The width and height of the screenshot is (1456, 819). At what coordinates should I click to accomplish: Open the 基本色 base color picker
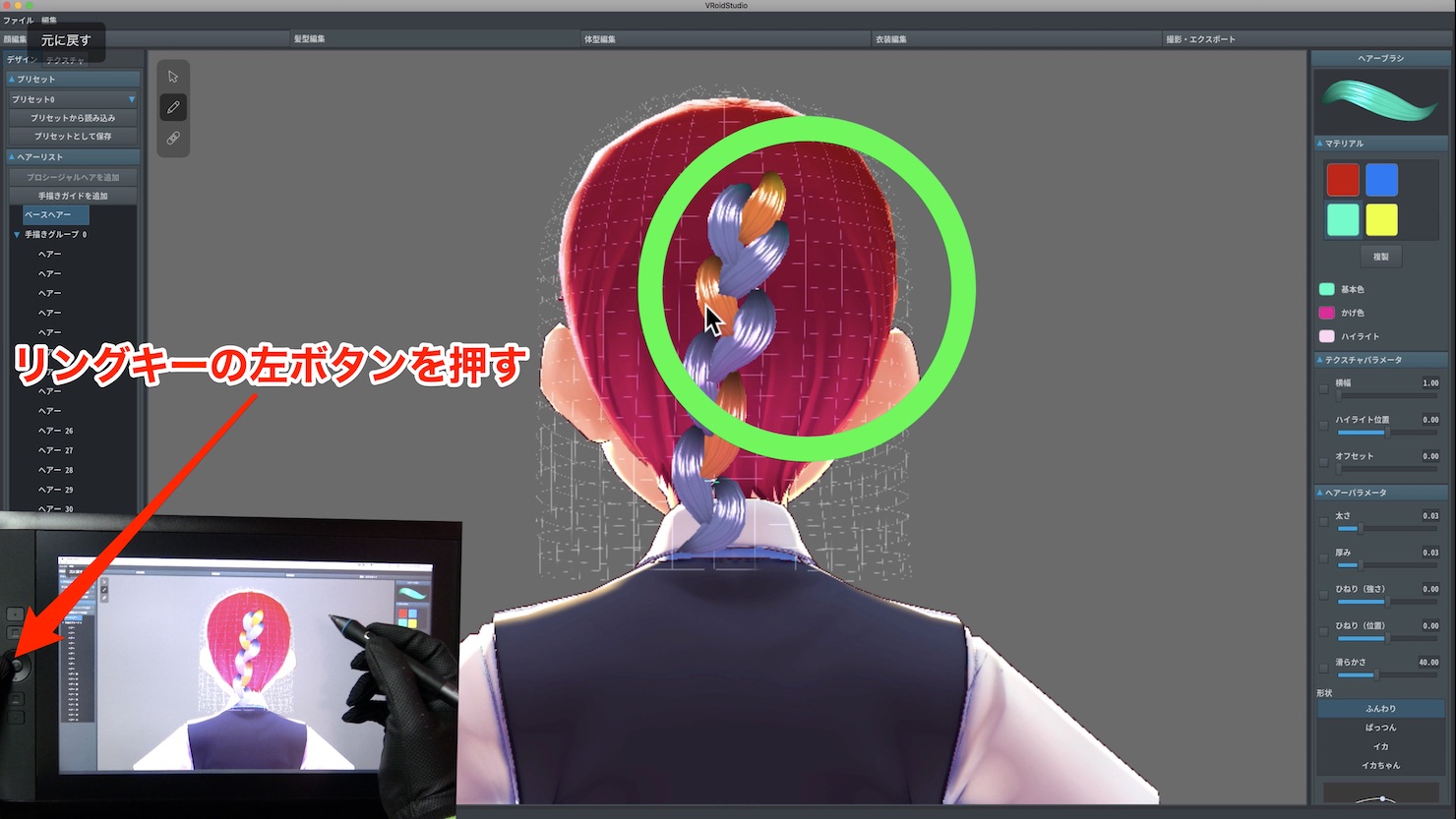click(x=1326, y=289)
